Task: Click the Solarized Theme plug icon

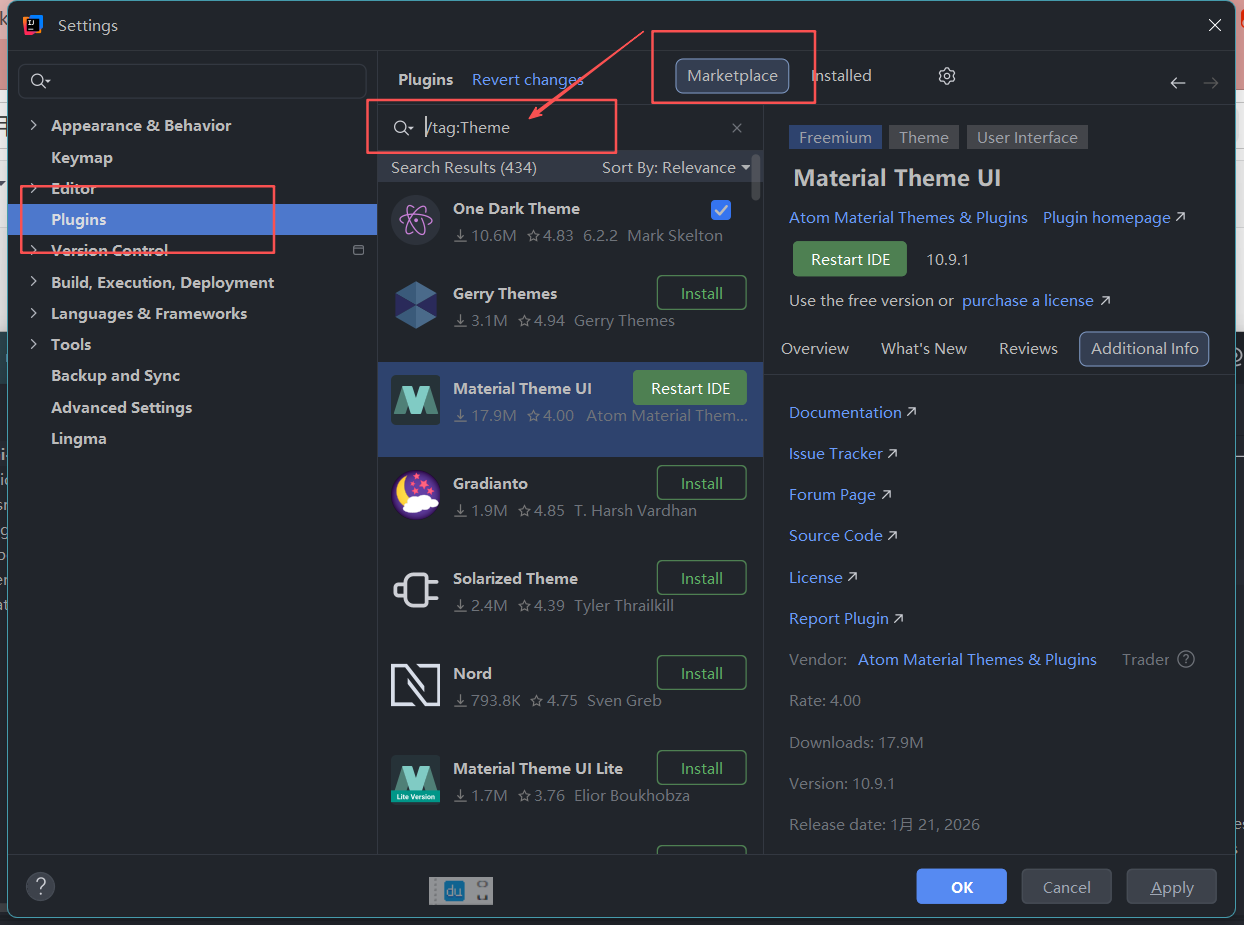Action: coord(415,590)
